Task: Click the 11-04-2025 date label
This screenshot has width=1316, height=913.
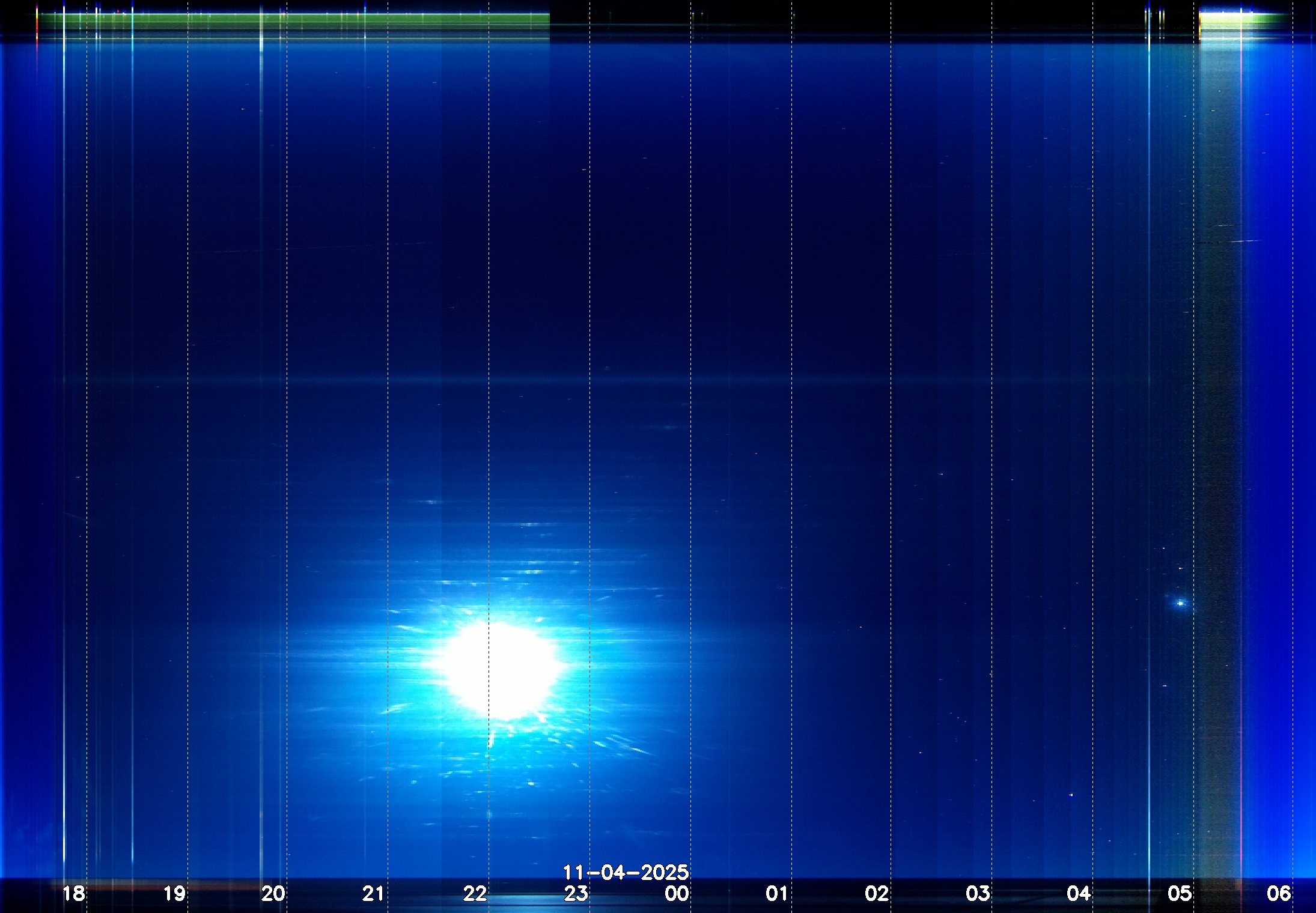Action: pyautogui.click(x=625, y=872)
